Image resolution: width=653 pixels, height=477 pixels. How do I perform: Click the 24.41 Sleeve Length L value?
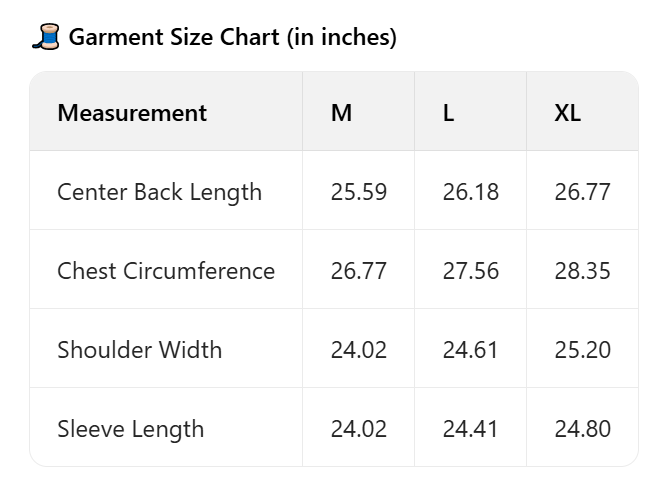470,429
